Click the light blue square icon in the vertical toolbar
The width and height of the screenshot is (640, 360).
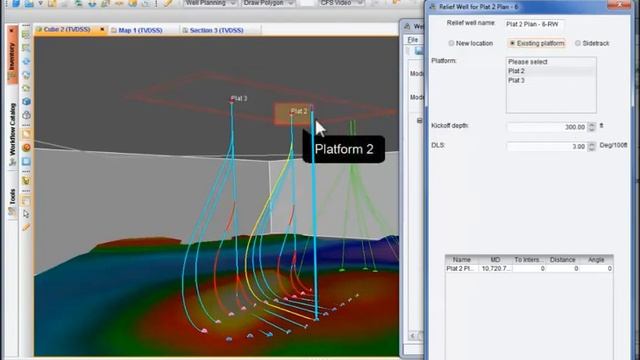click(26, 161)
